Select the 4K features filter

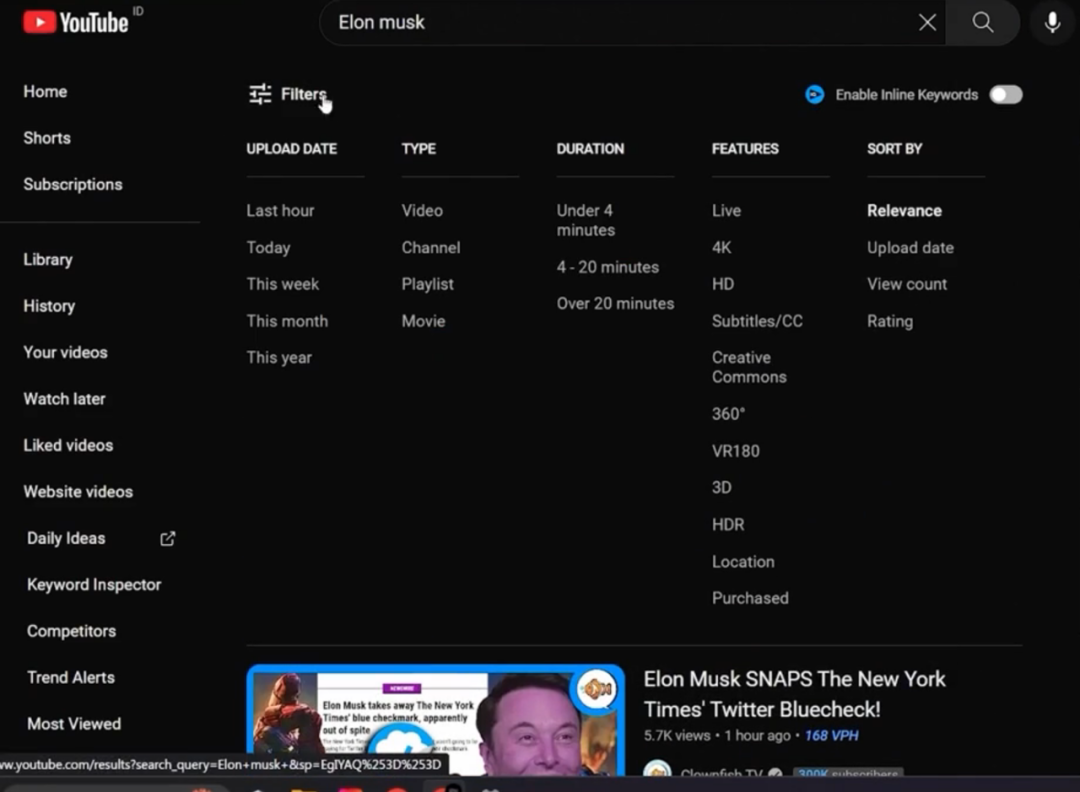coord(722,248)
